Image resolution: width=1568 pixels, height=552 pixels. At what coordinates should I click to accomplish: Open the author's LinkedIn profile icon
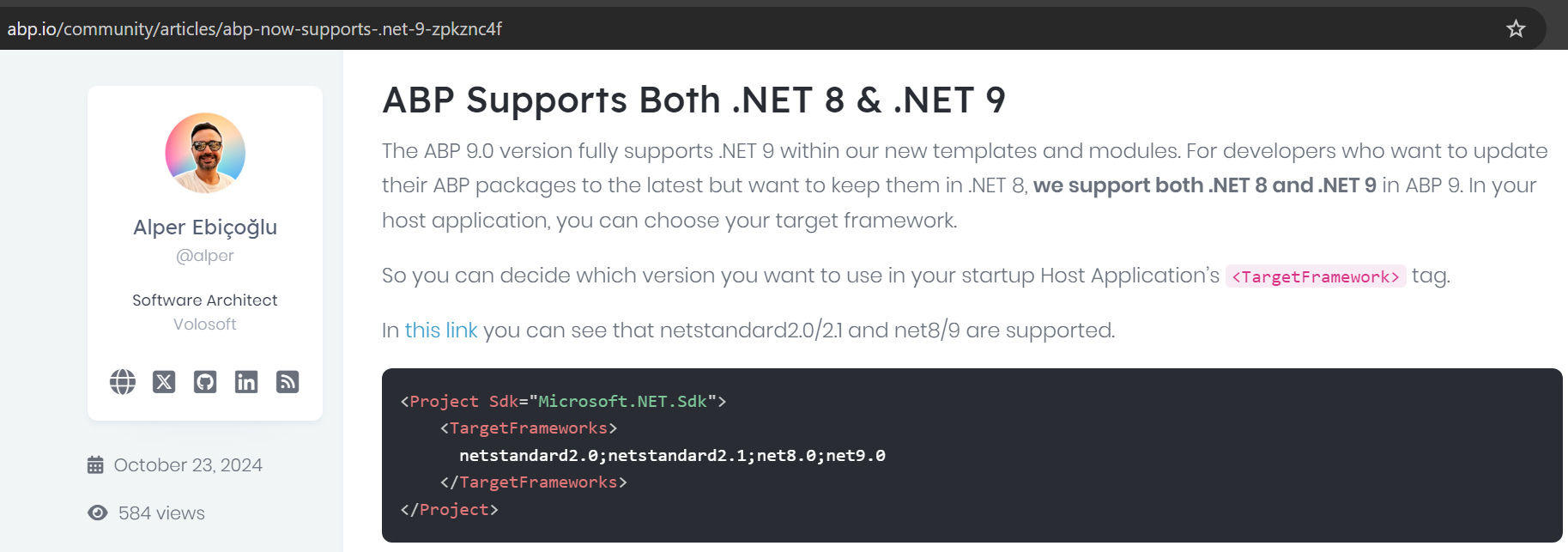coord(246,381)
